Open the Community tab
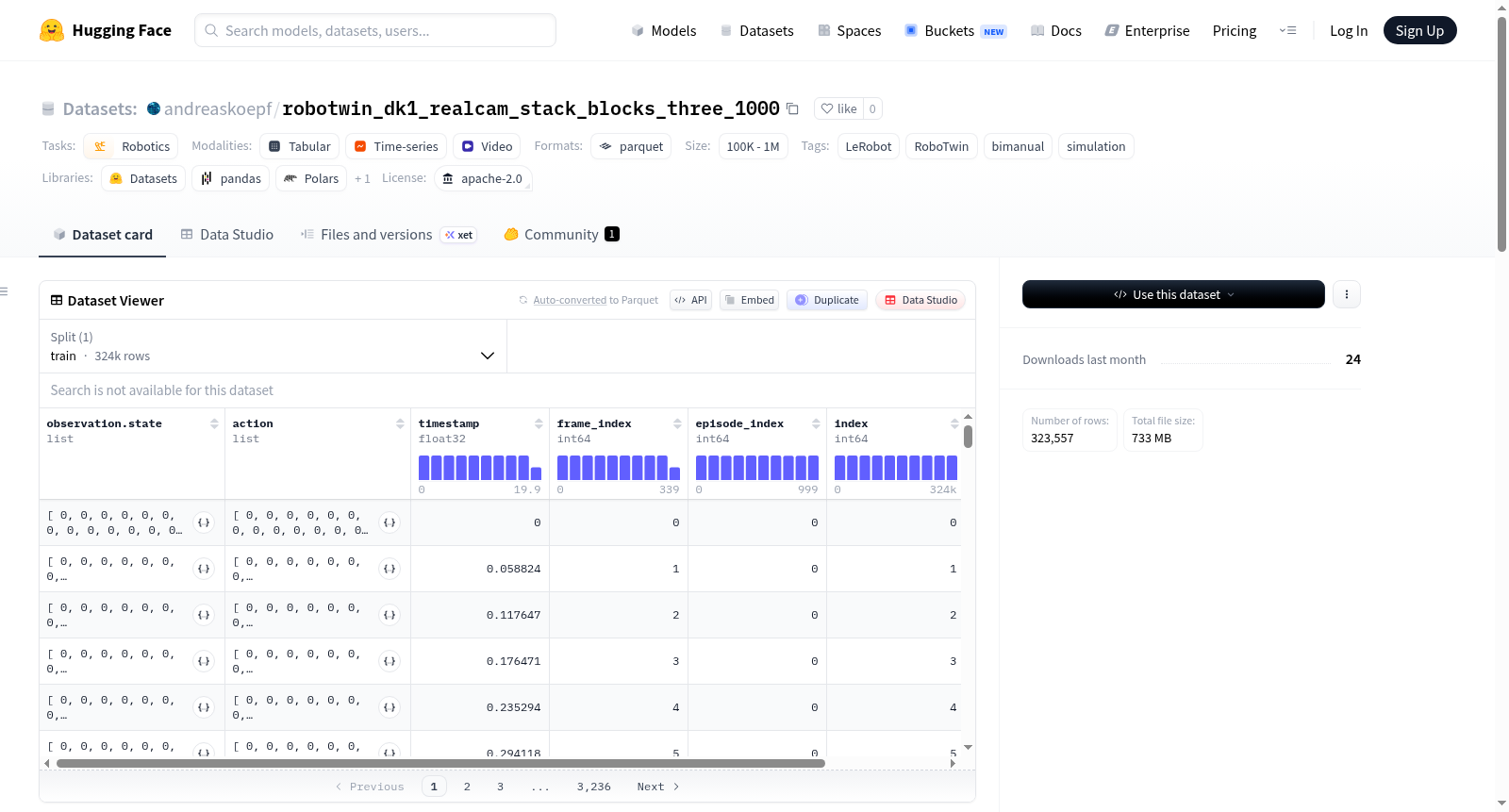This screenshot has height=812, width=1509. pyautogui.click(x=561, y=235)
